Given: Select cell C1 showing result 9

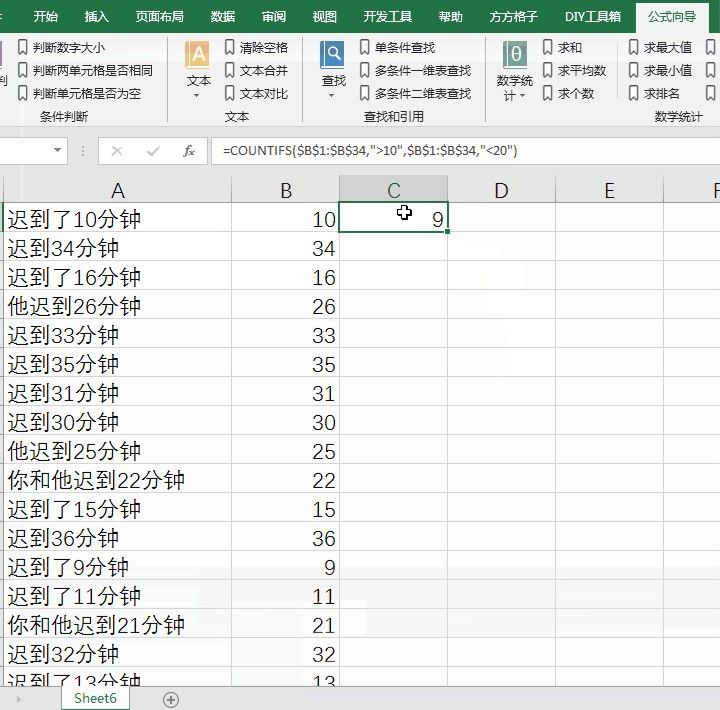Looking at the screenshot, I should 394,217.
